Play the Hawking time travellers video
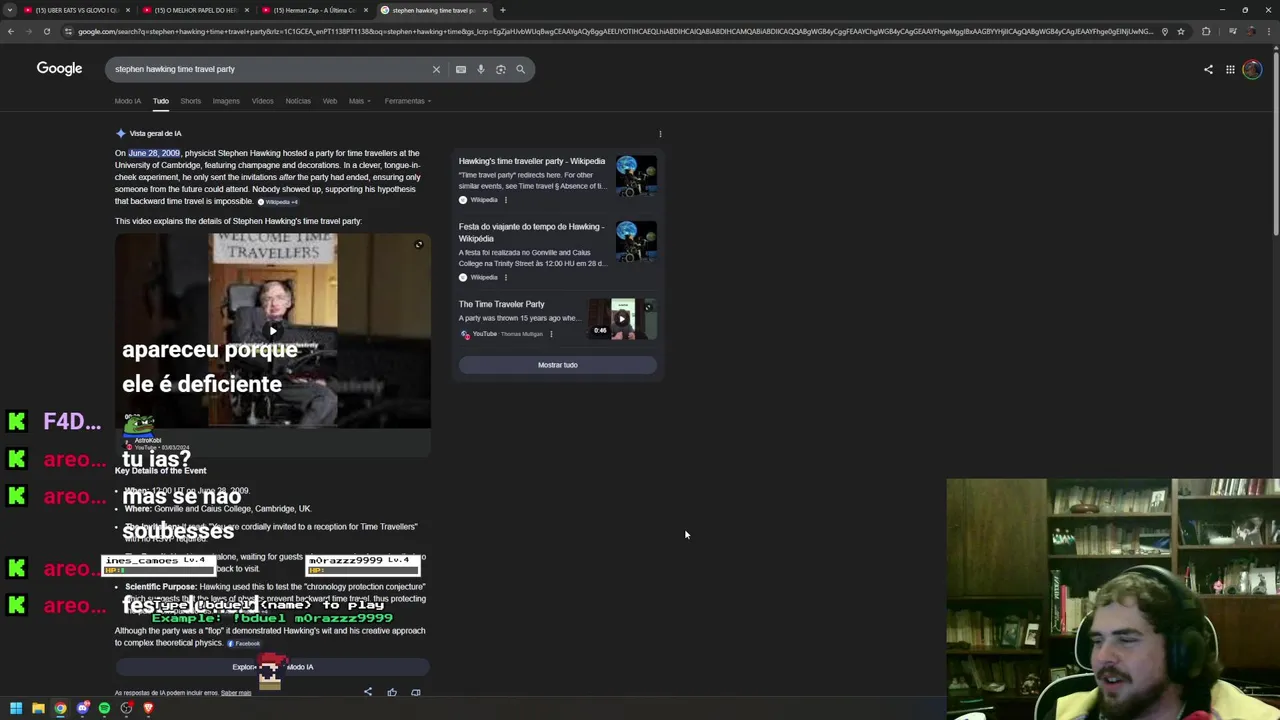This screenshot has height=720, width=1280. (272, 331)
